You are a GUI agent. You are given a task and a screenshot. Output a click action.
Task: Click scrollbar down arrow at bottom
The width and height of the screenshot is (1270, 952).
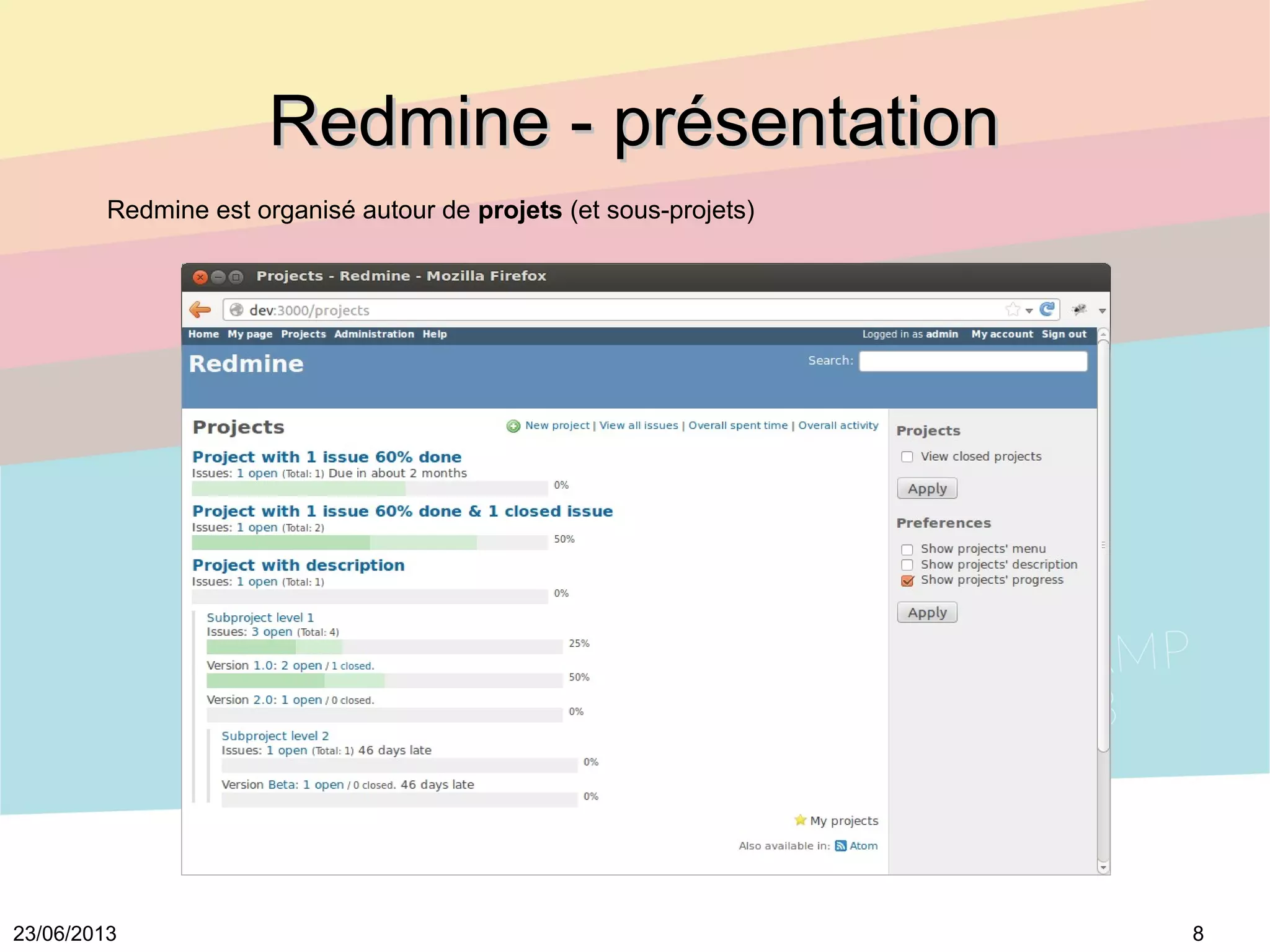tap(1103, 868)
